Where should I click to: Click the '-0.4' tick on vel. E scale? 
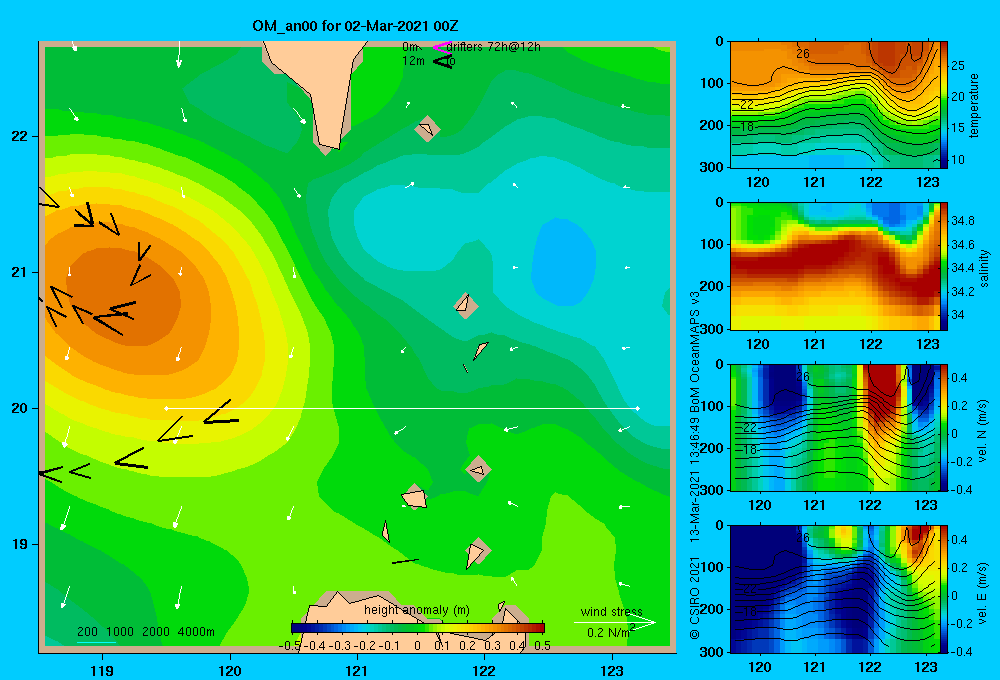pyautogui.click(x=961, y=651)
